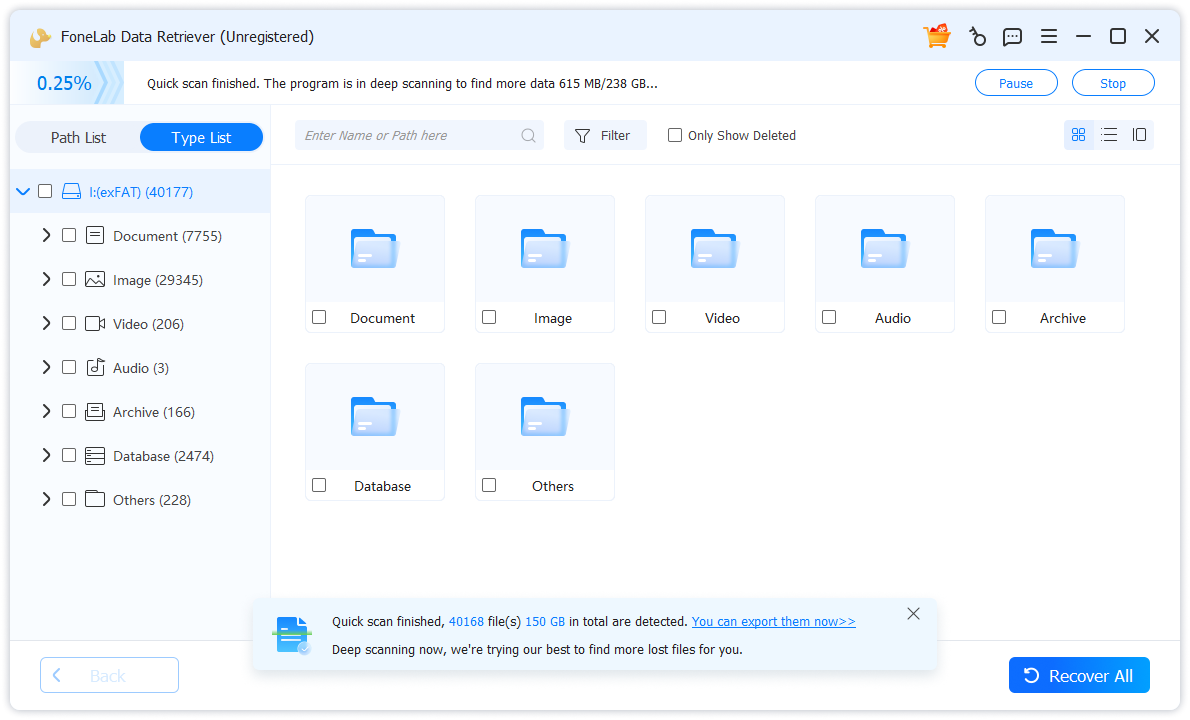1190x720 pixels.
Task: Switch to the Path List tab
Action: point(78,136)
